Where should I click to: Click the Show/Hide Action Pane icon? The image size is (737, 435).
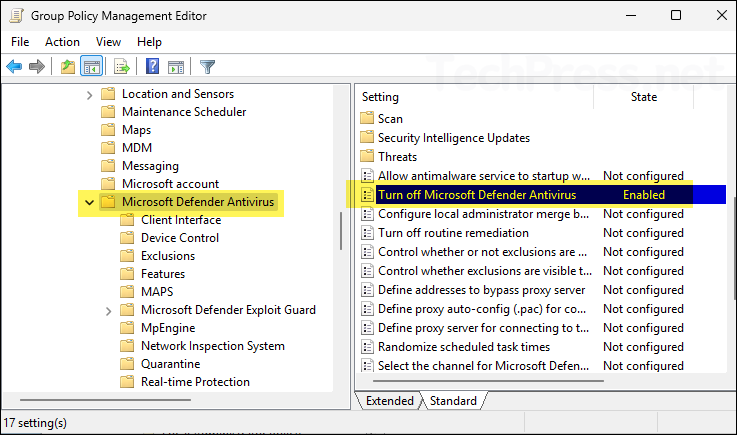[176, 67]
